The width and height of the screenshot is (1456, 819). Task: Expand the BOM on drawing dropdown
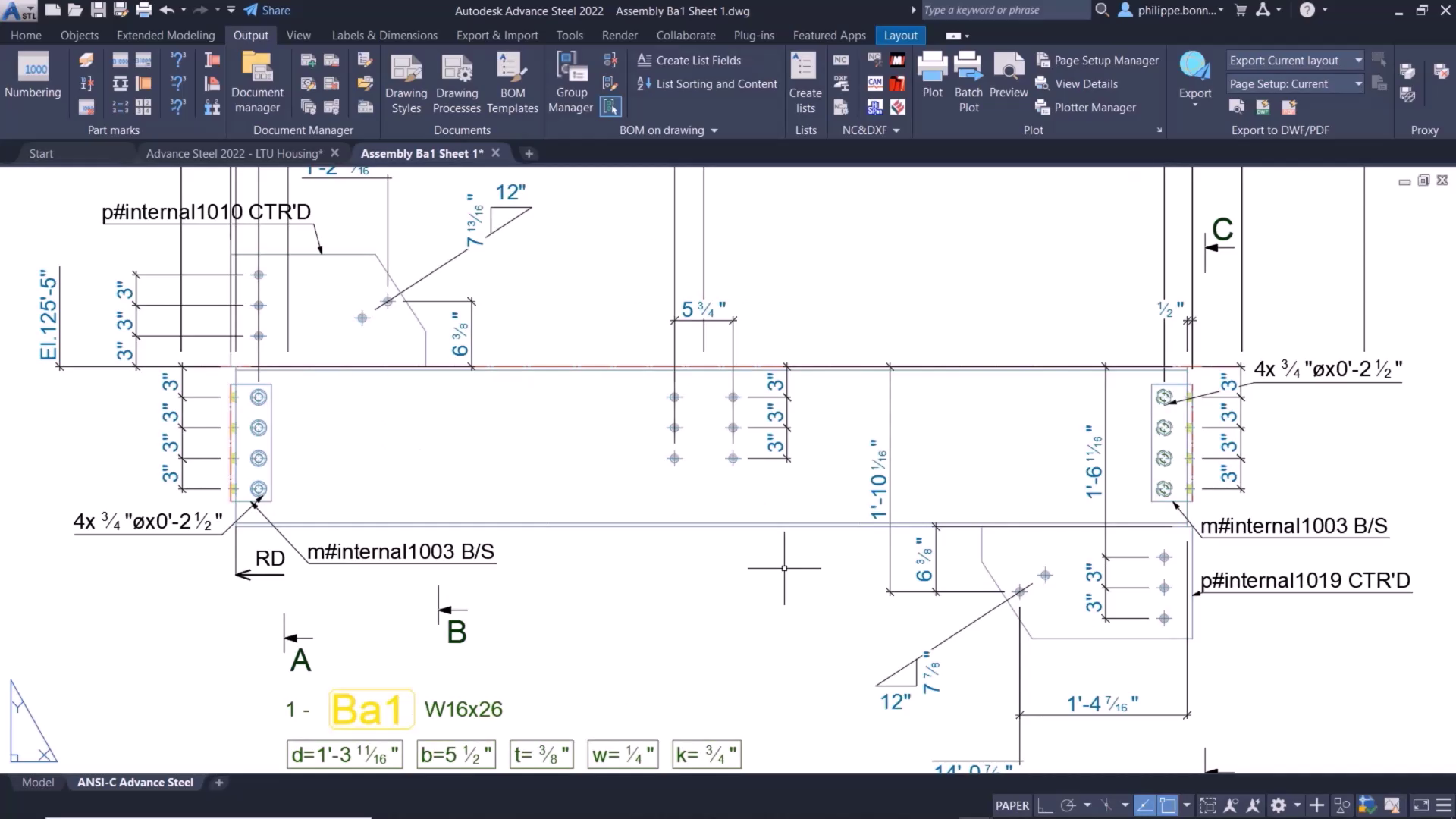[x=714, y=130]
